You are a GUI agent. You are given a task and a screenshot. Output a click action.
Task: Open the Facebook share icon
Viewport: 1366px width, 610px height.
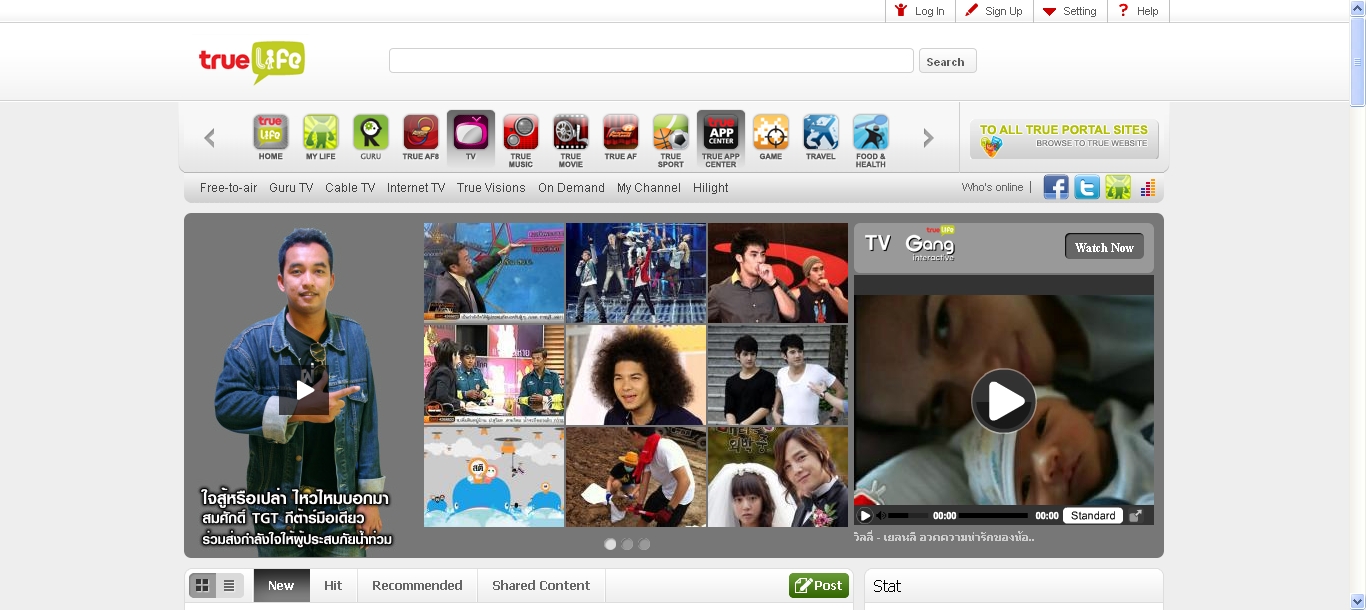click(1056, 187)
